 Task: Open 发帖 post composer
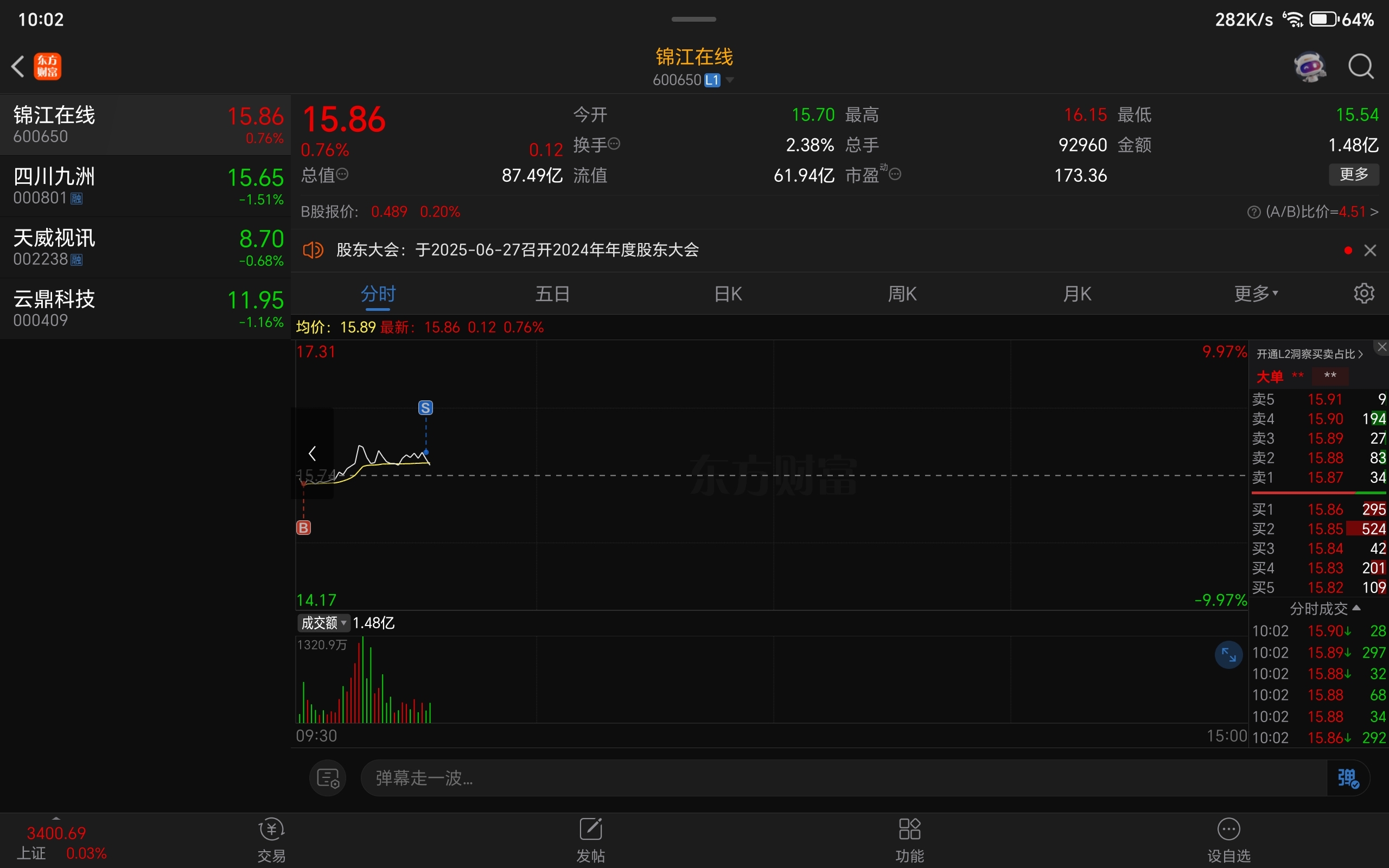tap(591, 840)
